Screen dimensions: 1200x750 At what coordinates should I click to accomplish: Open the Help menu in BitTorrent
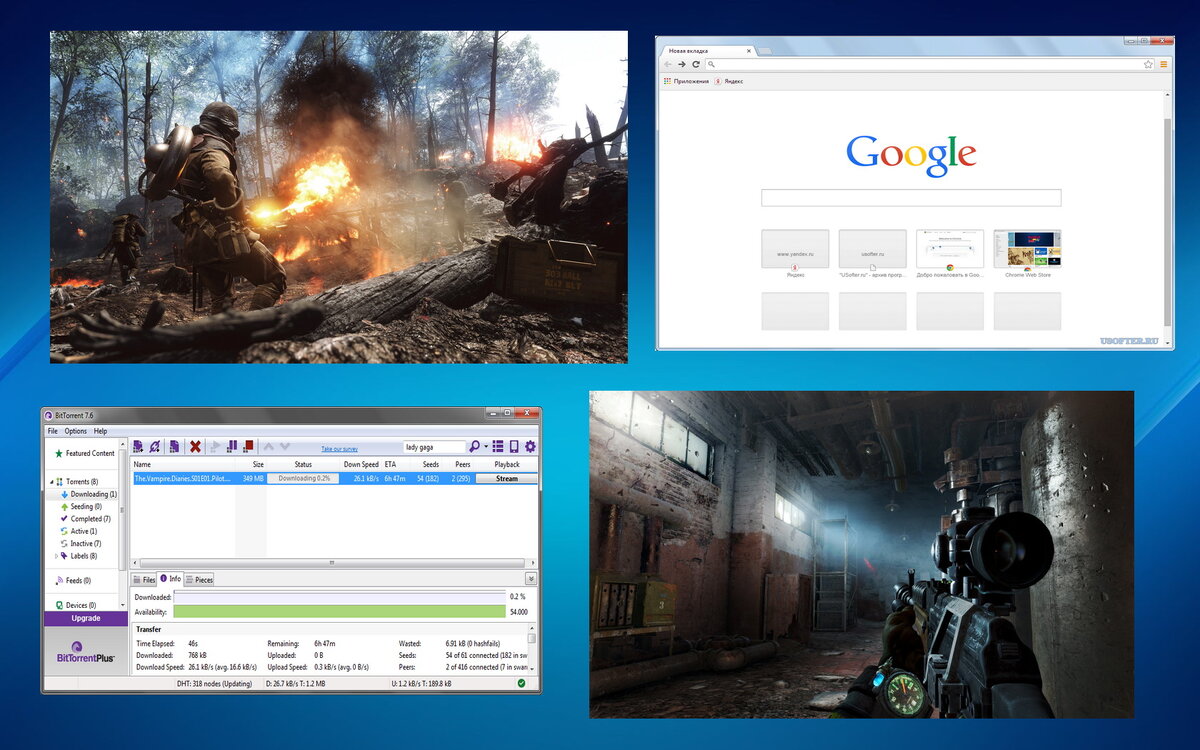(x=100, y=431)
